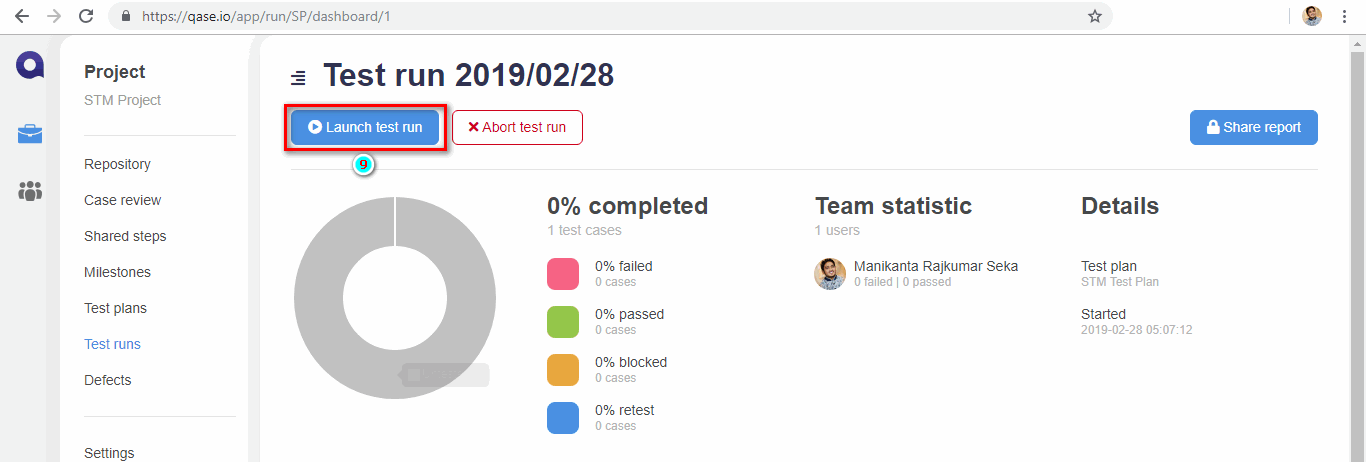Image resolution: width=1366 pixels, height=462 pixels.
Task: Open the Projects briefcase icon
Action: pos(30,134)
